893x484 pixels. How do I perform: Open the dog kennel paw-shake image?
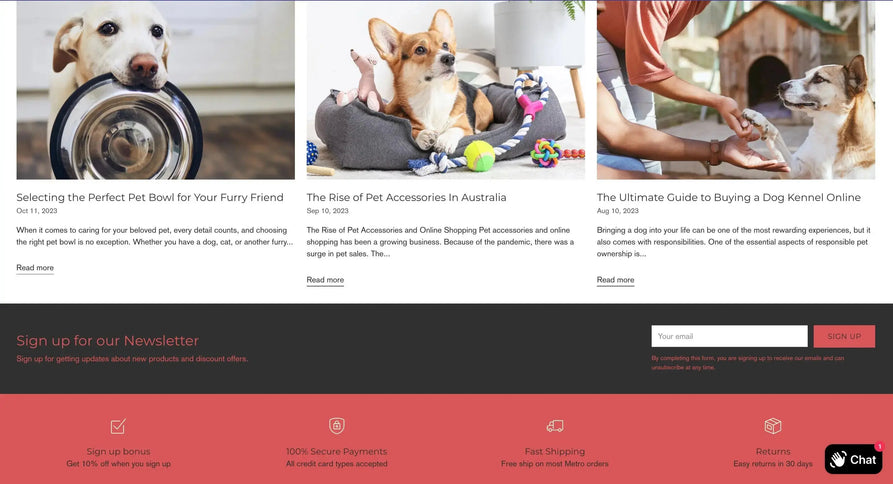[736, 90]
